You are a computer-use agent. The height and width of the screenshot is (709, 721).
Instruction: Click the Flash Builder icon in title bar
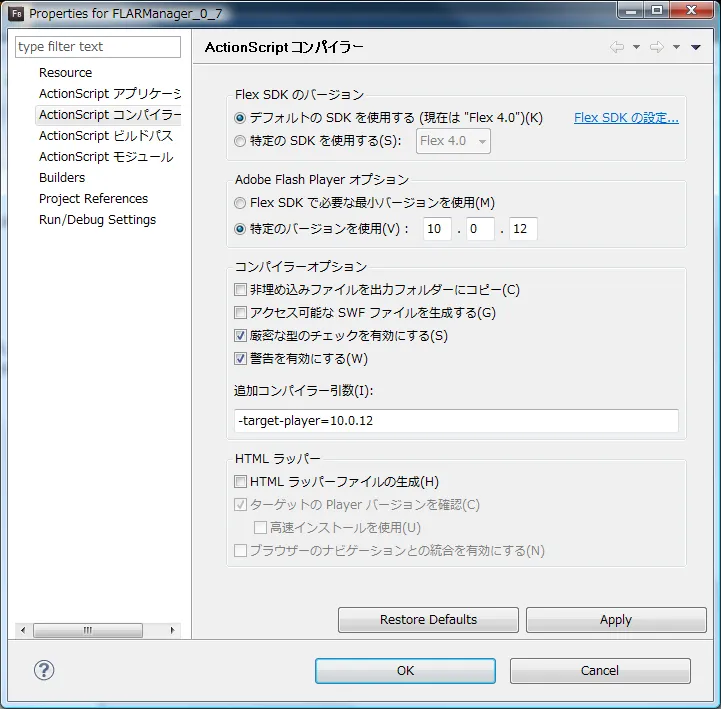[x=17, y=13]
